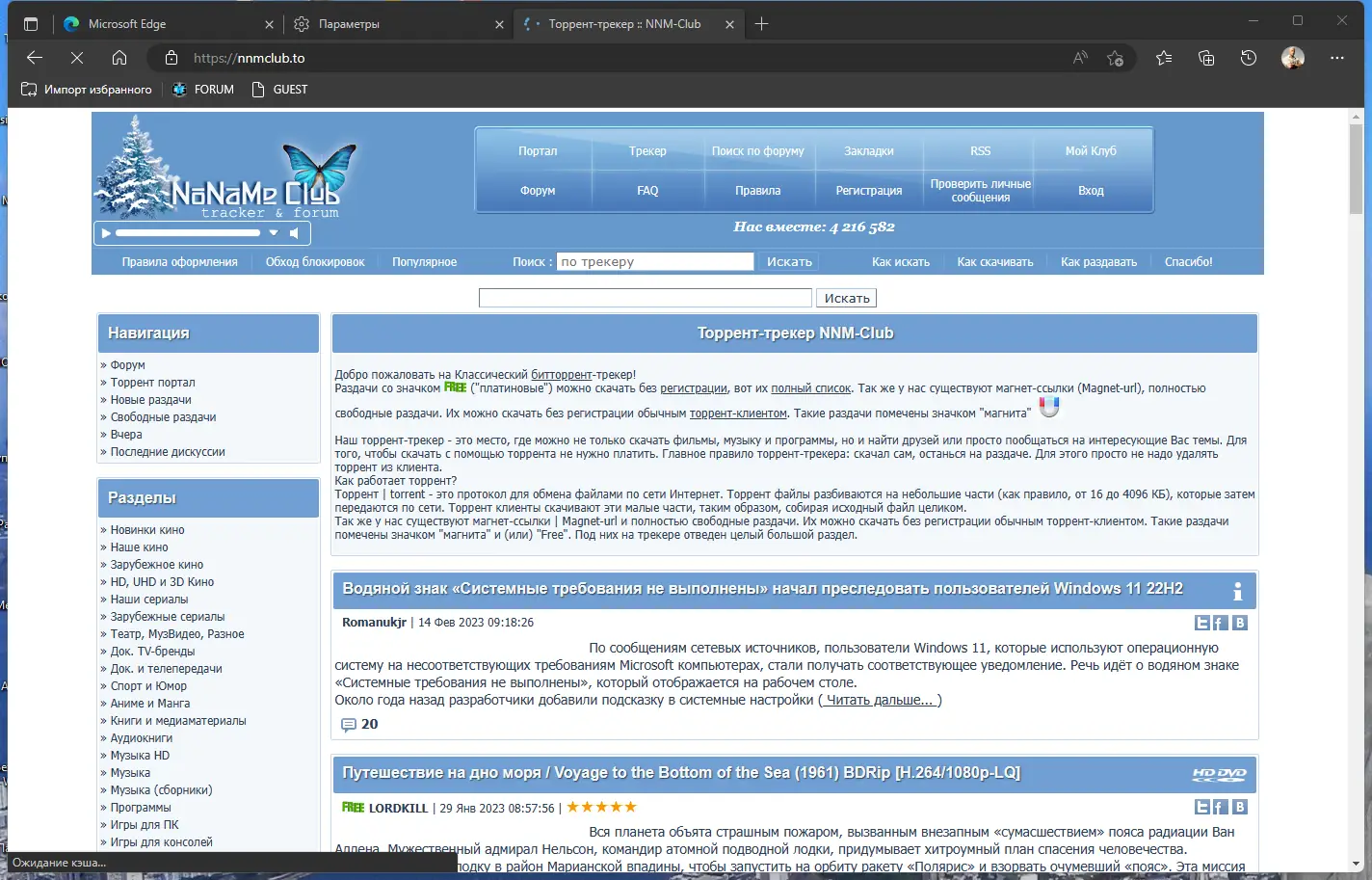Mute the site audio player speaker
The width and height of the screenshot is (1372, 880).
[x=295, y=233]
